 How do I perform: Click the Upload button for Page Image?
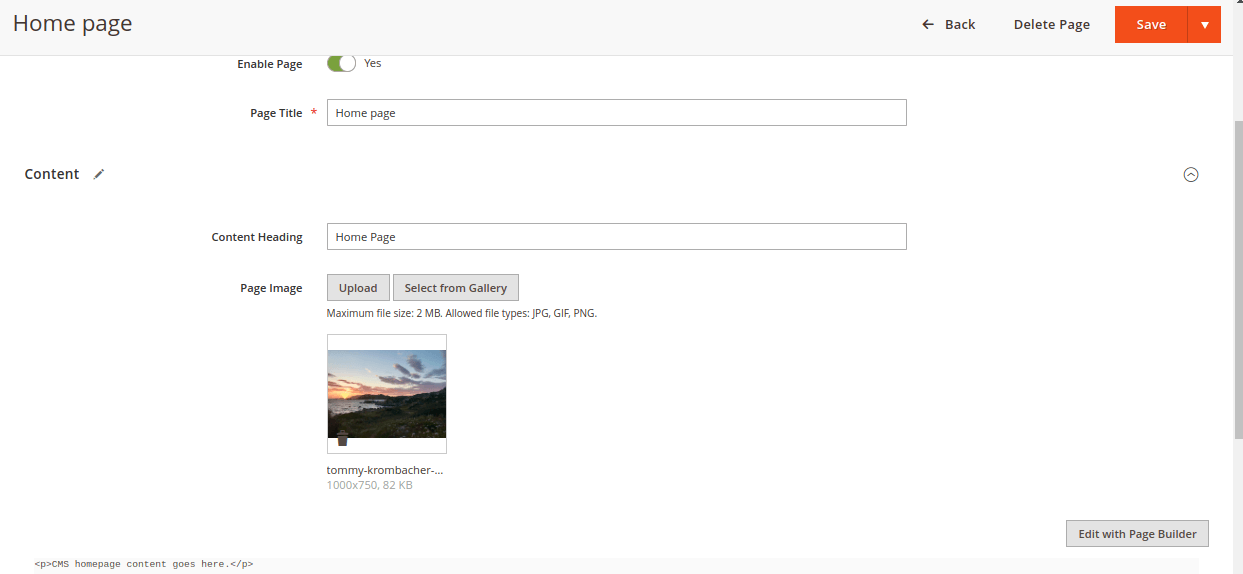[x=358, y=288]
